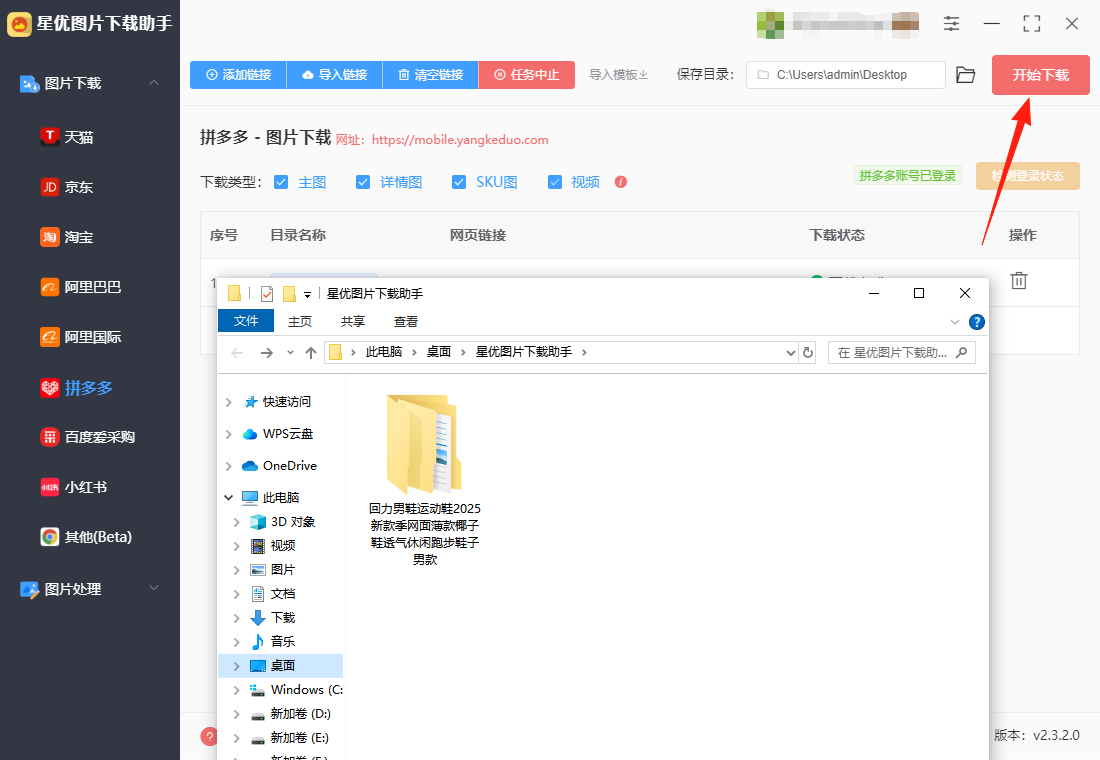Open the settings sliders icon in title bar
Screen dimensions: 1100x760
pos(951,24)
